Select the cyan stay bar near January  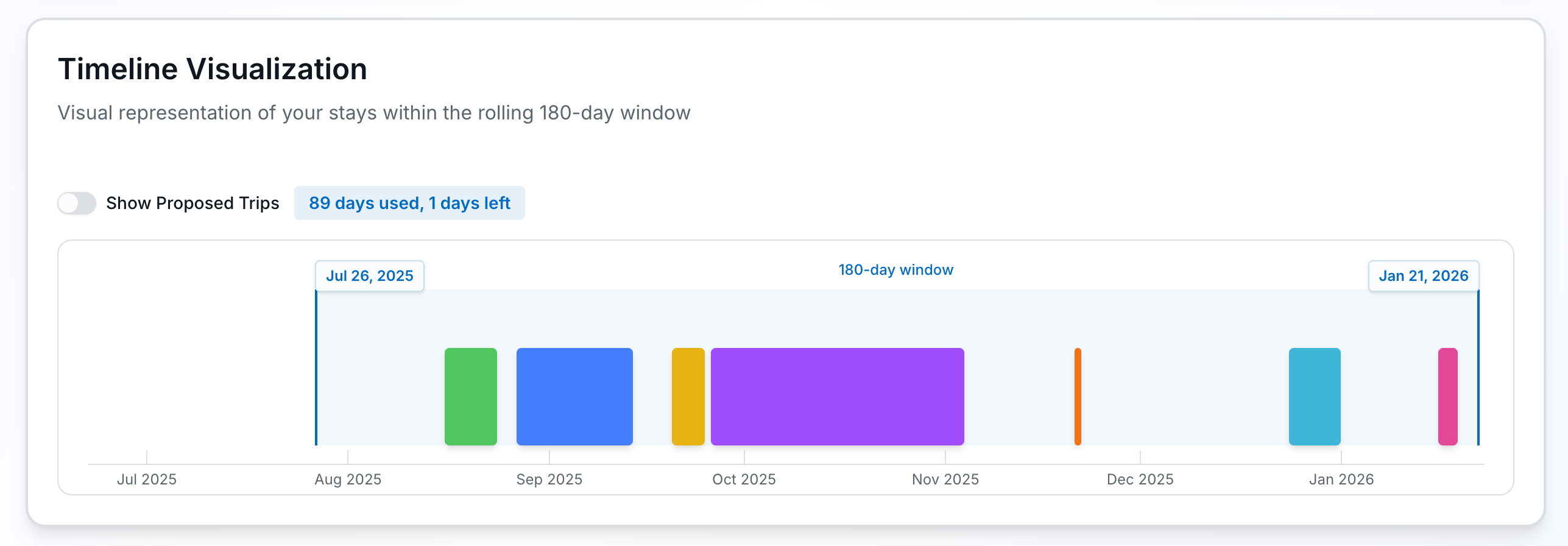tap(1315, 396)
